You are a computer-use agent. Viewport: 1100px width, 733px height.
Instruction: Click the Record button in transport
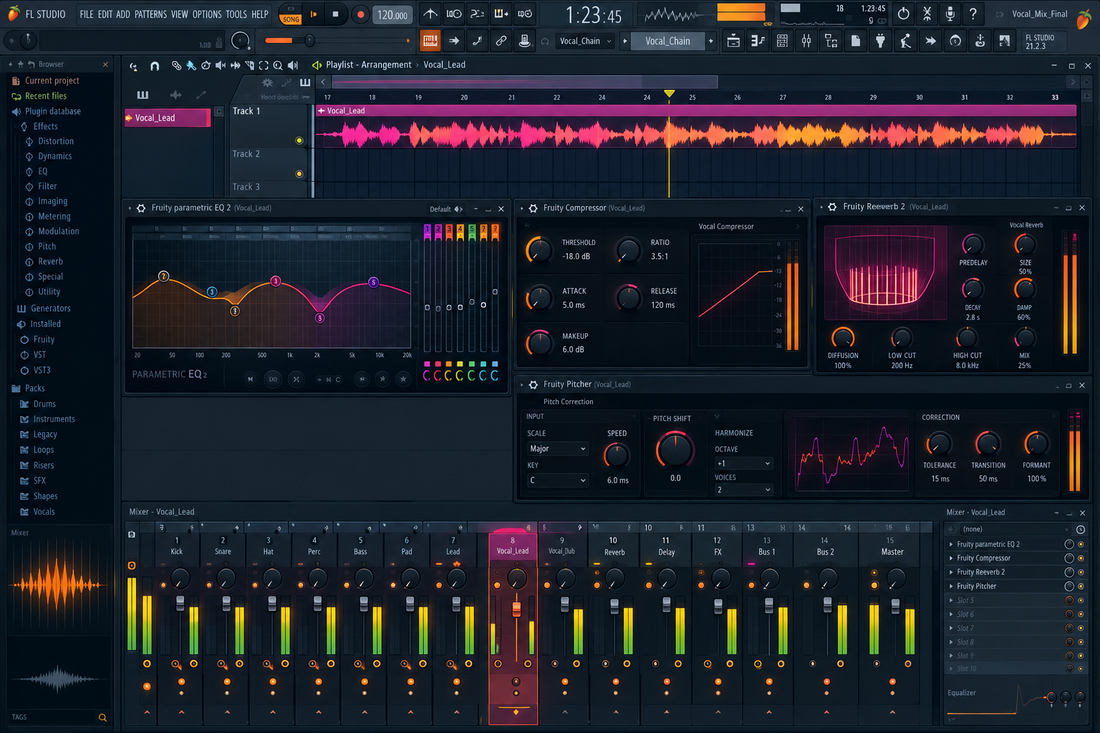360,14
